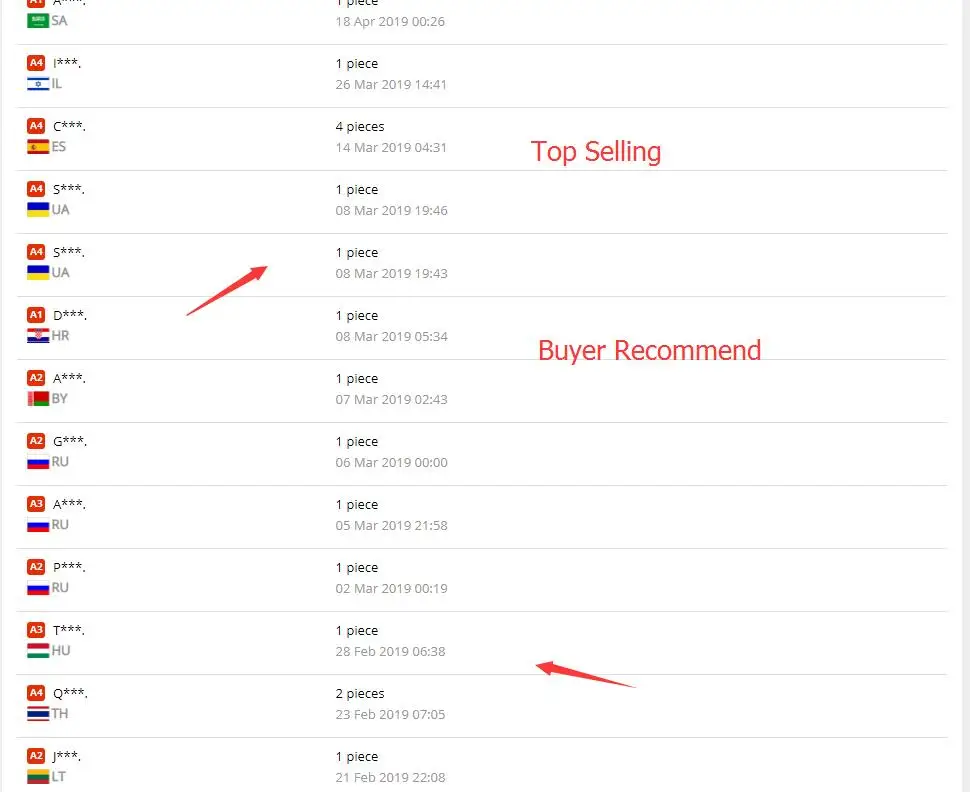Click the Spain flag icon beside ES
The image size is (970, 792).
point(38,147)
